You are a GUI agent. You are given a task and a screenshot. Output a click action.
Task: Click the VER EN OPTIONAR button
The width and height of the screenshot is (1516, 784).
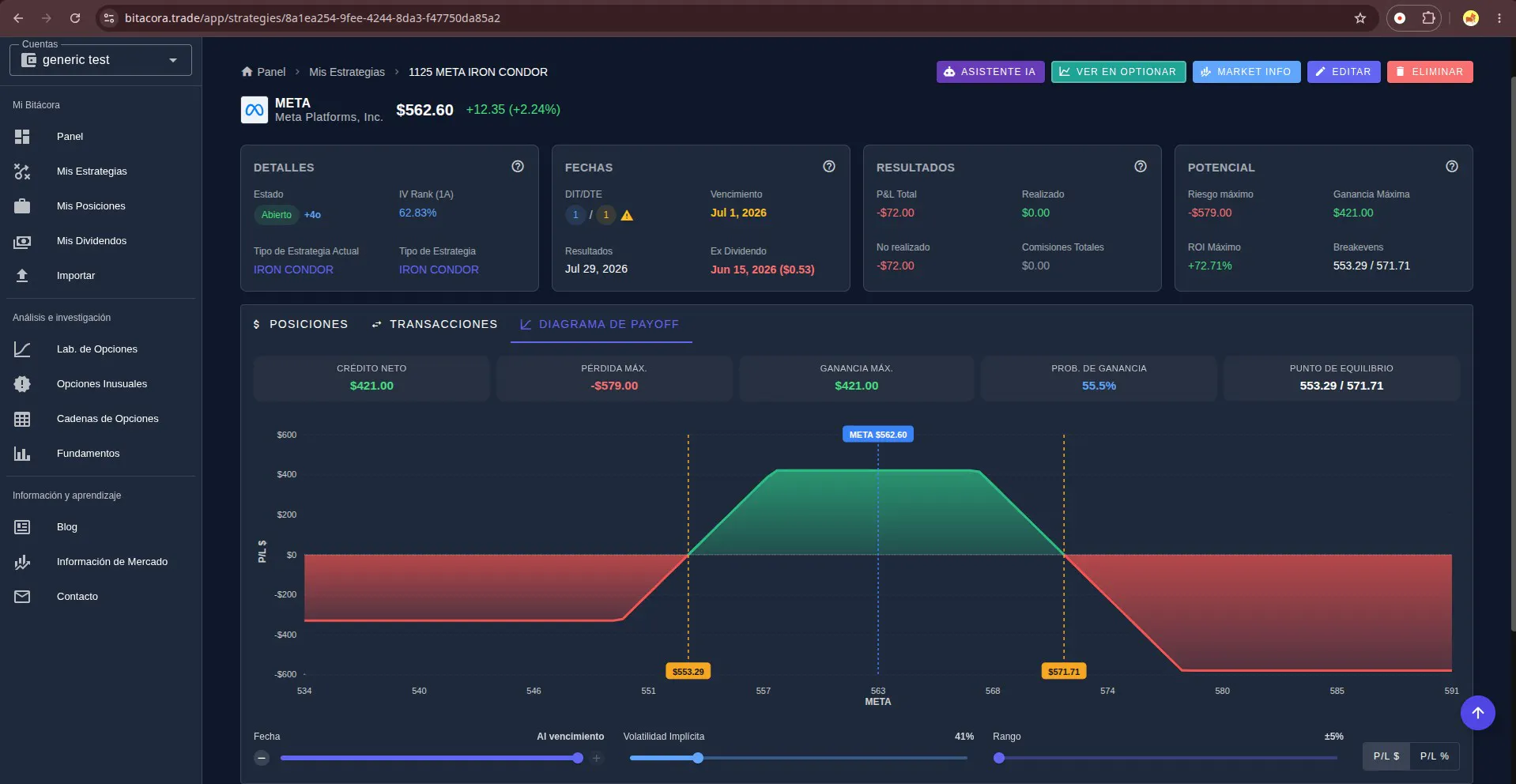tap(1118, 72)
